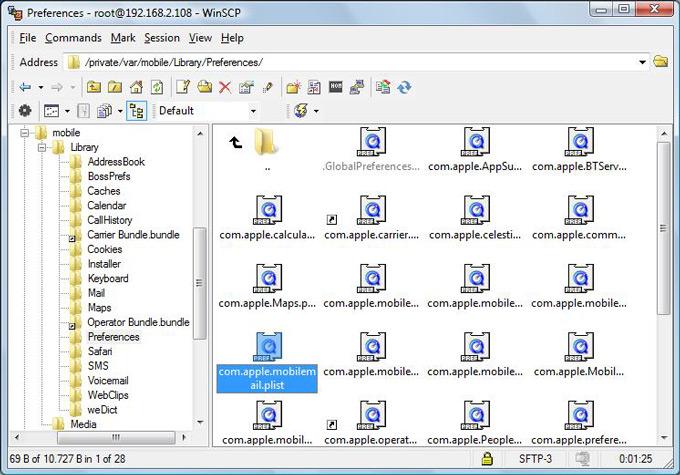Open the Help menu
680x475 pixels.
(x=232, y=38)
